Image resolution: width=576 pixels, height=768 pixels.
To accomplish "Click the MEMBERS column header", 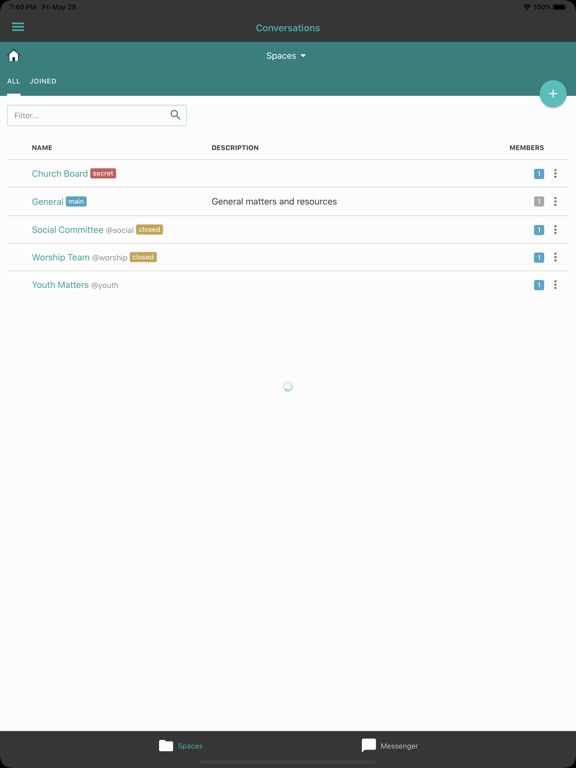I will coord(527,147).
